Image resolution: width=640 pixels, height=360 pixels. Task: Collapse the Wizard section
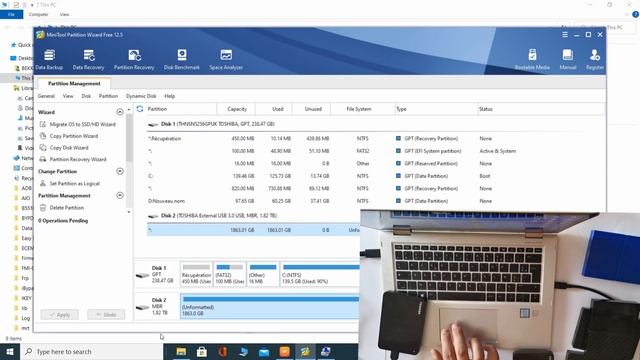tap(120, 112)
